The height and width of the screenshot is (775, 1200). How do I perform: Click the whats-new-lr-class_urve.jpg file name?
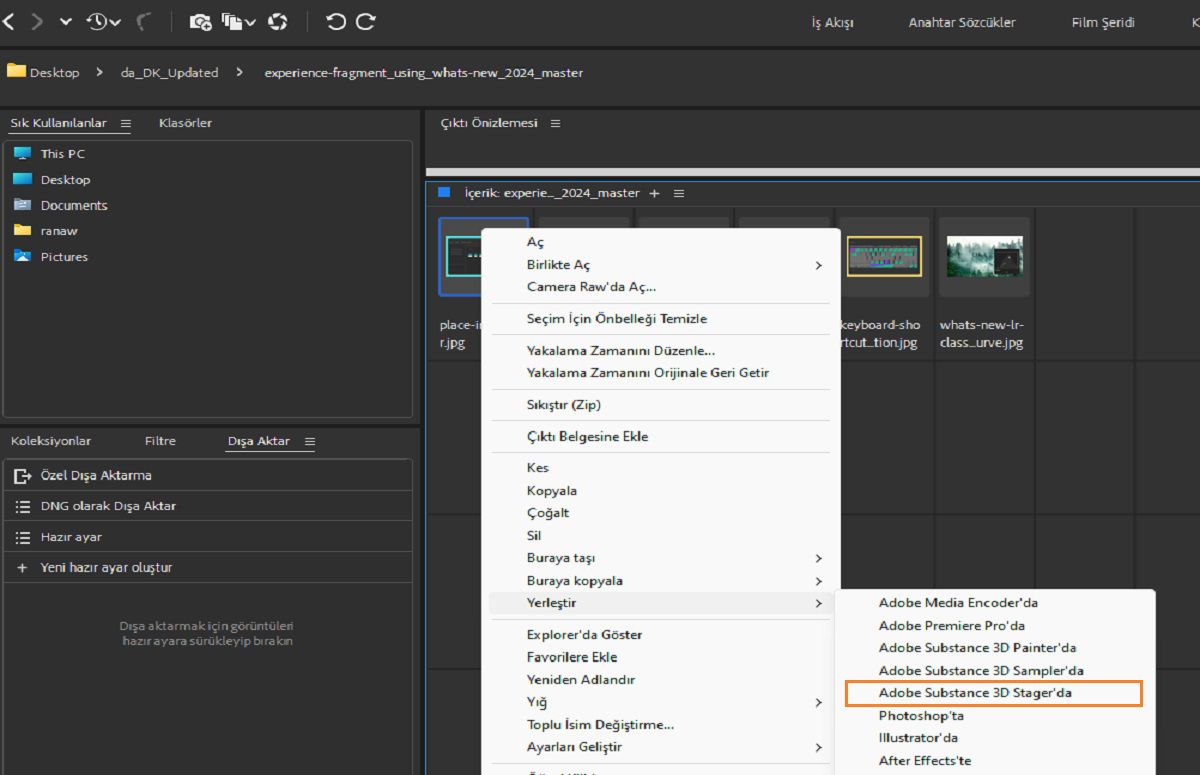[x=982, y=334]
